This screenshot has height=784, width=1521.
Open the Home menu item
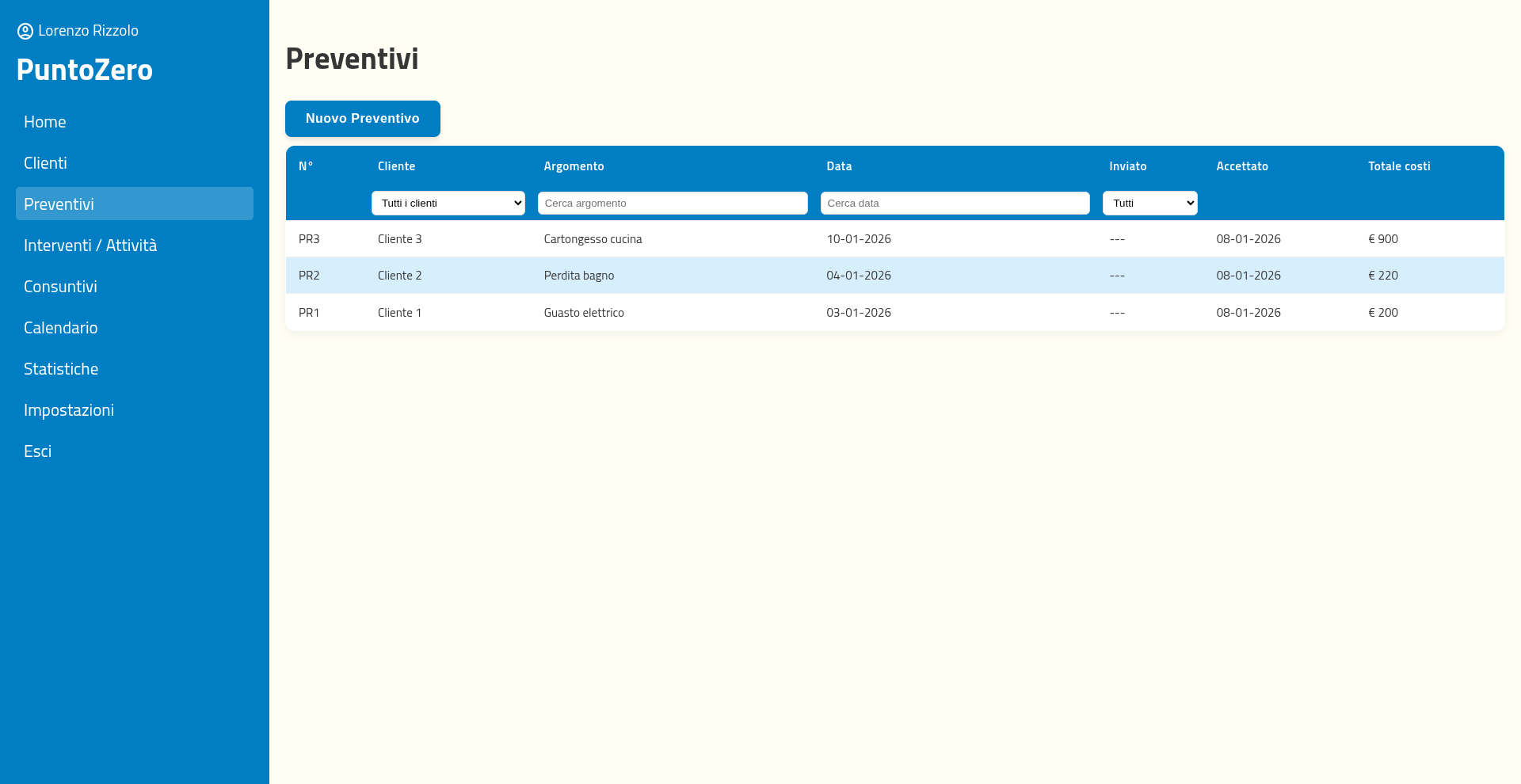tap(45, 122)
